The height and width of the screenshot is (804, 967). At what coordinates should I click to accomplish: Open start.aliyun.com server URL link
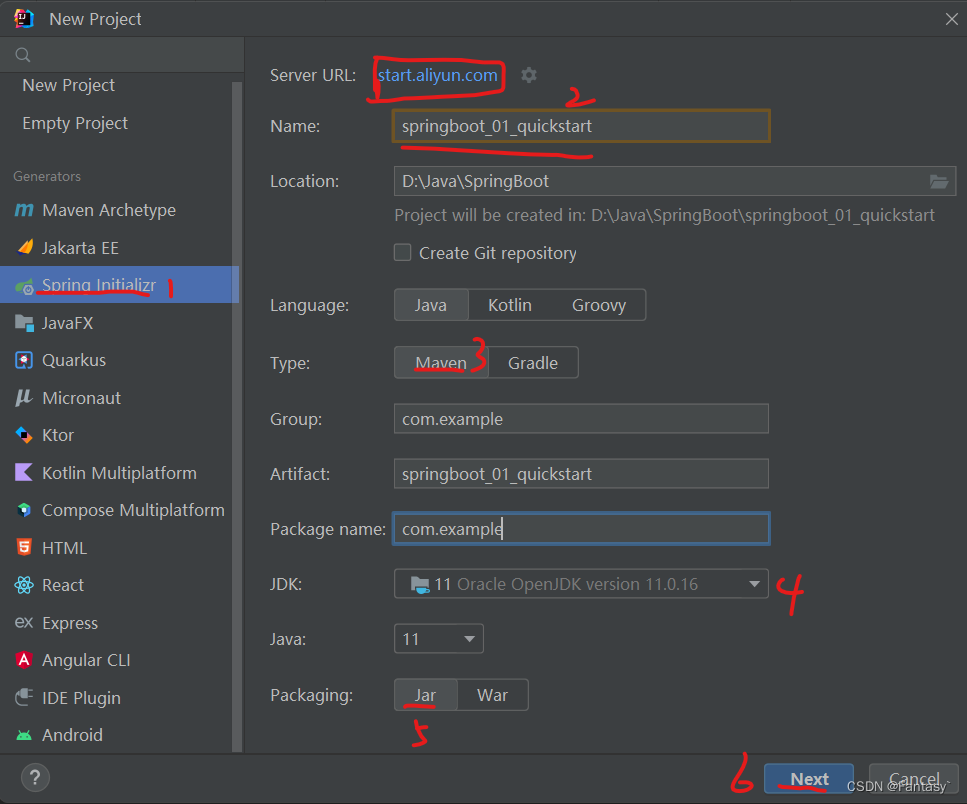click(x=437, y=75)
